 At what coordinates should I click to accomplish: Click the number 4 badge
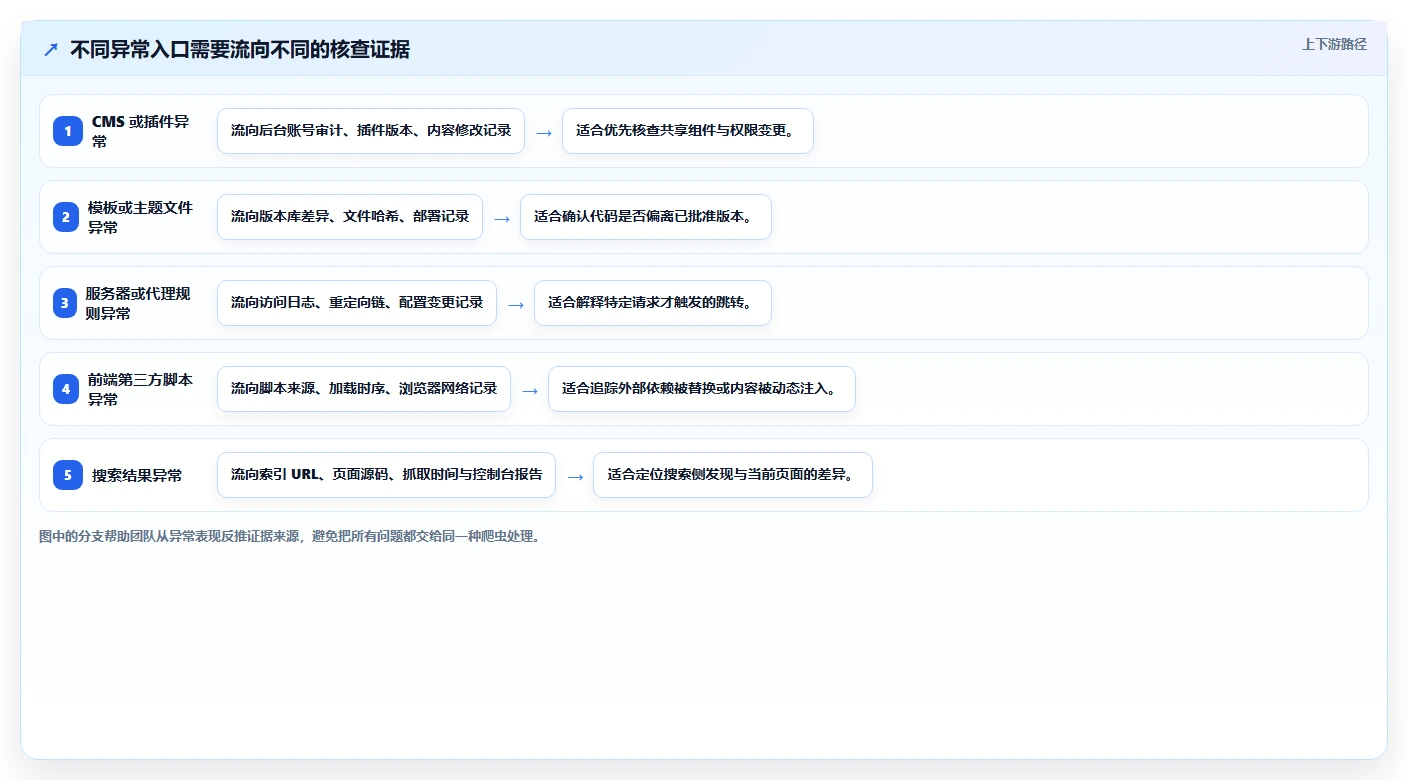(x=66, y=389)
